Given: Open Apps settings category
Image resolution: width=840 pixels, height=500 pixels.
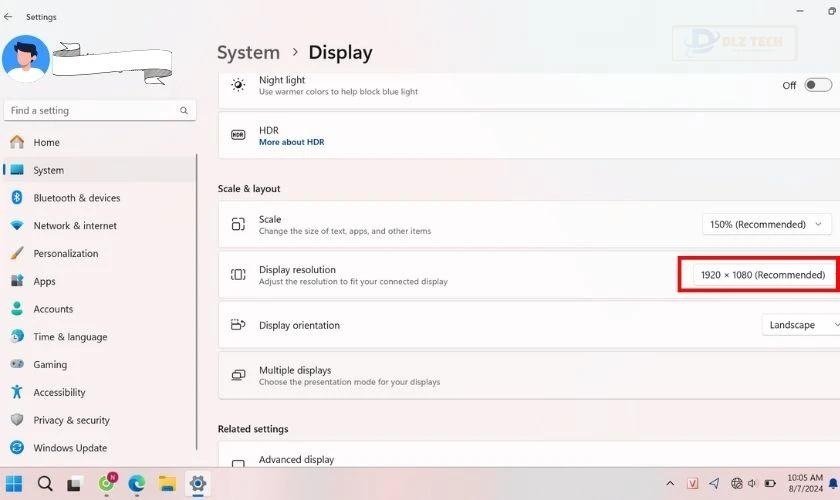Looking at the screenshot, I should click(x=100, y=281).
